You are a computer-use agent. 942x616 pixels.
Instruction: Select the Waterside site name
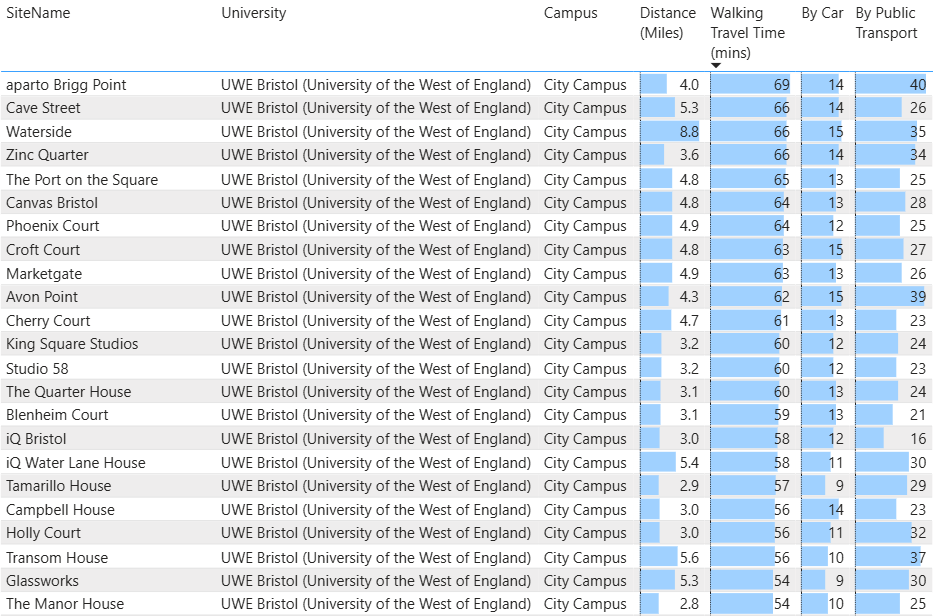[38, 132]
